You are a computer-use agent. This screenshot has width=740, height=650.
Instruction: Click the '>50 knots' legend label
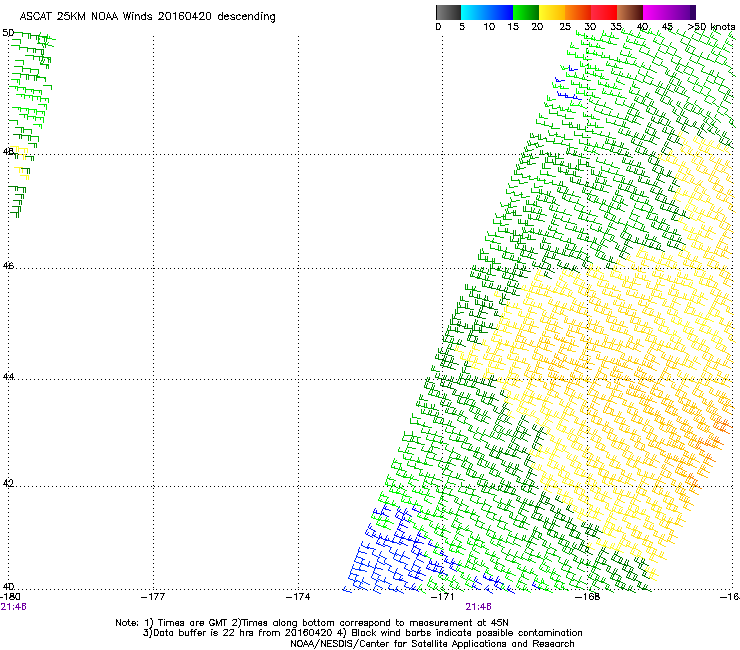(711, 27)
